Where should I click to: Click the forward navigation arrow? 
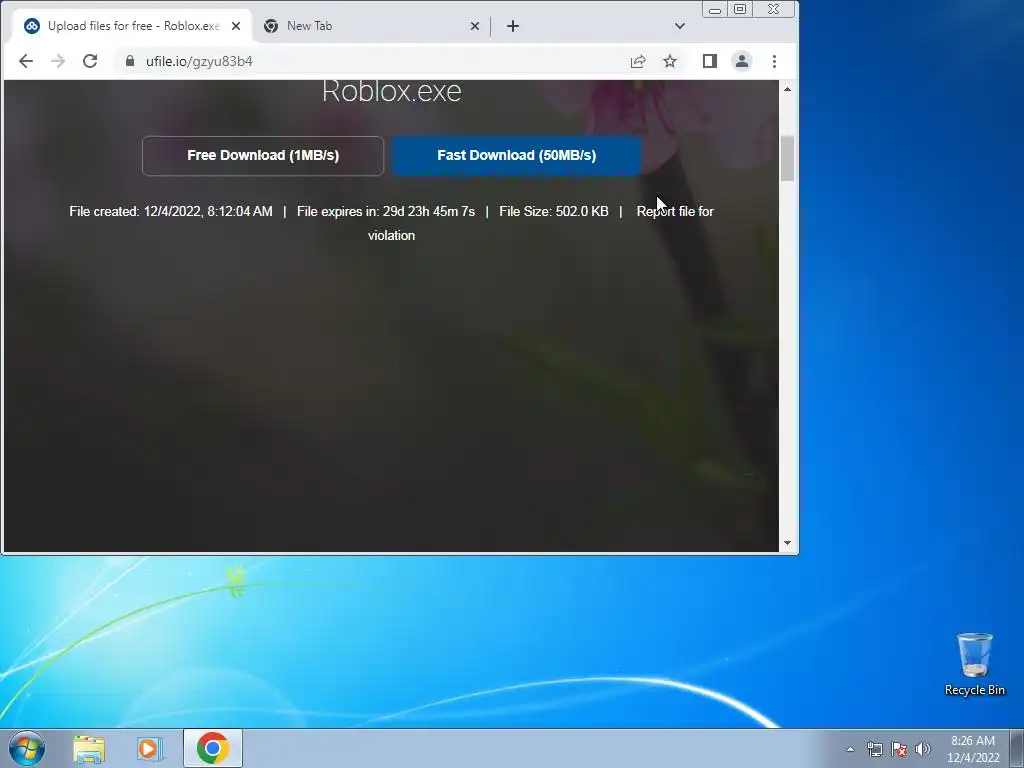pos(58,61)
